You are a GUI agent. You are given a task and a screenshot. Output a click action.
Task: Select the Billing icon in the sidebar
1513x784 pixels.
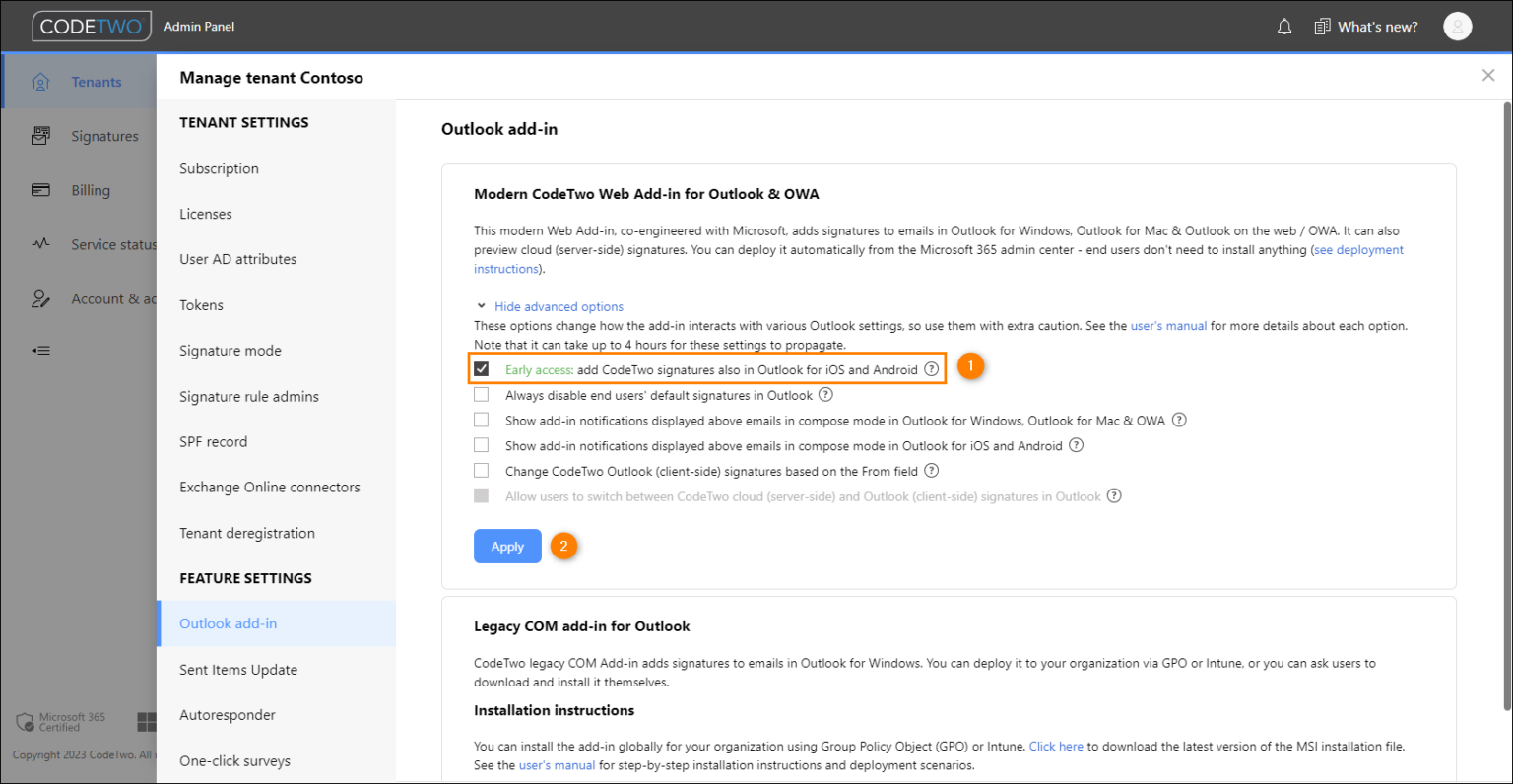coord(40,189)
